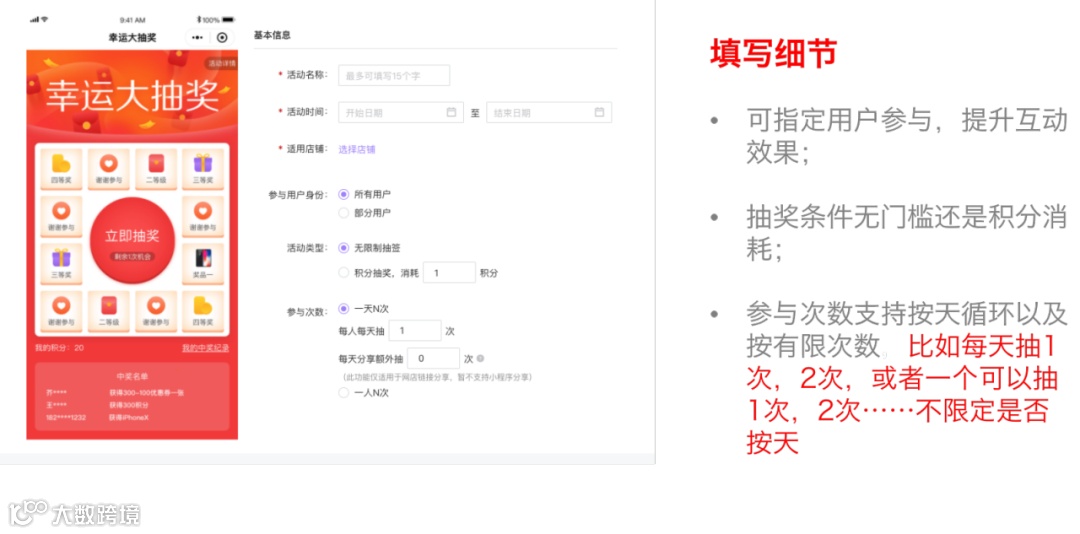Tap 二等级 red envelope tile beside 三等奖 gift
Image resolution: width=1080 pixels, height=534 pixels.
(x=156, y=169)
